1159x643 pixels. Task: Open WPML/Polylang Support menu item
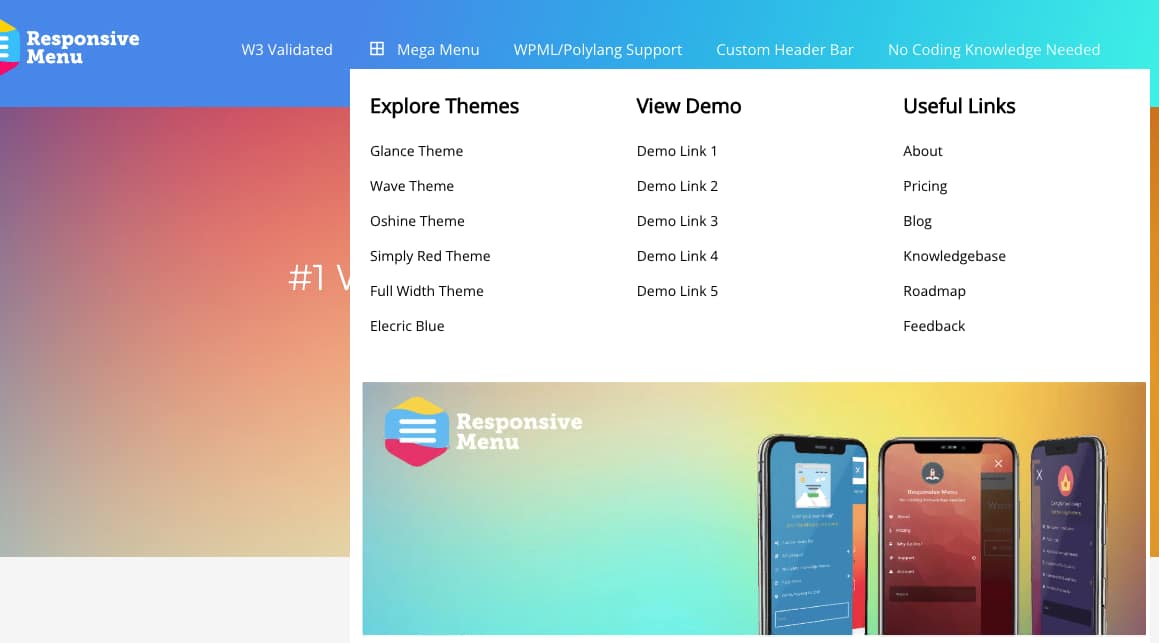597,49
